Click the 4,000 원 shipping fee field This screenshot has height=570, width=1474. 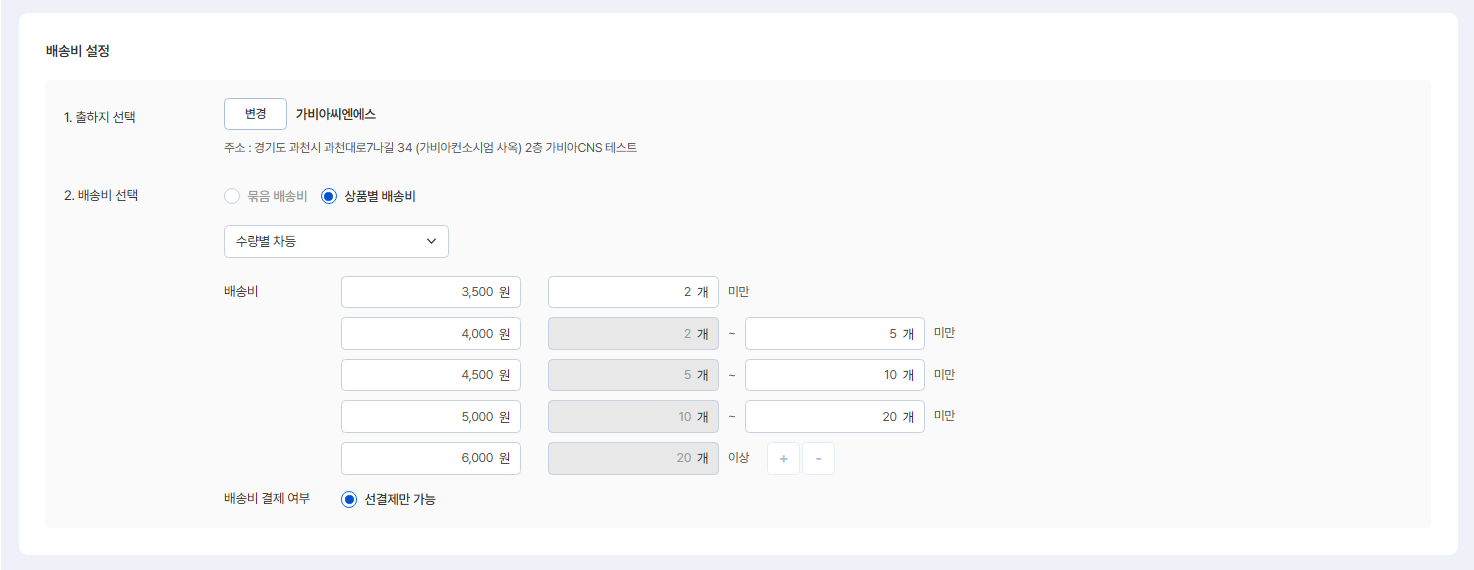coord(430,334)
